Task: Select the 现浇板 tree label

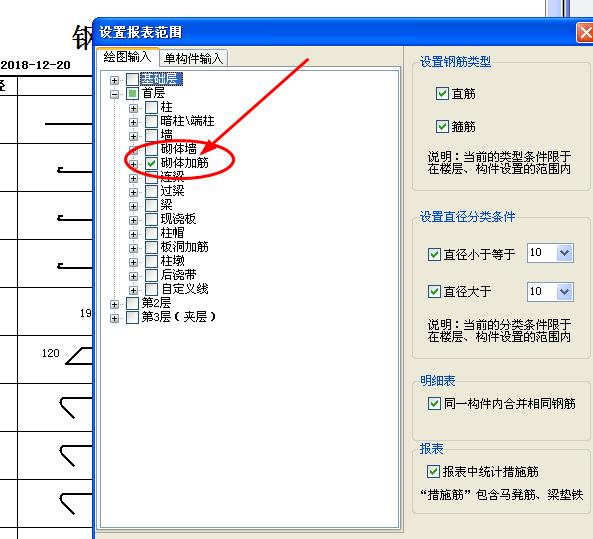Action: 178,219
